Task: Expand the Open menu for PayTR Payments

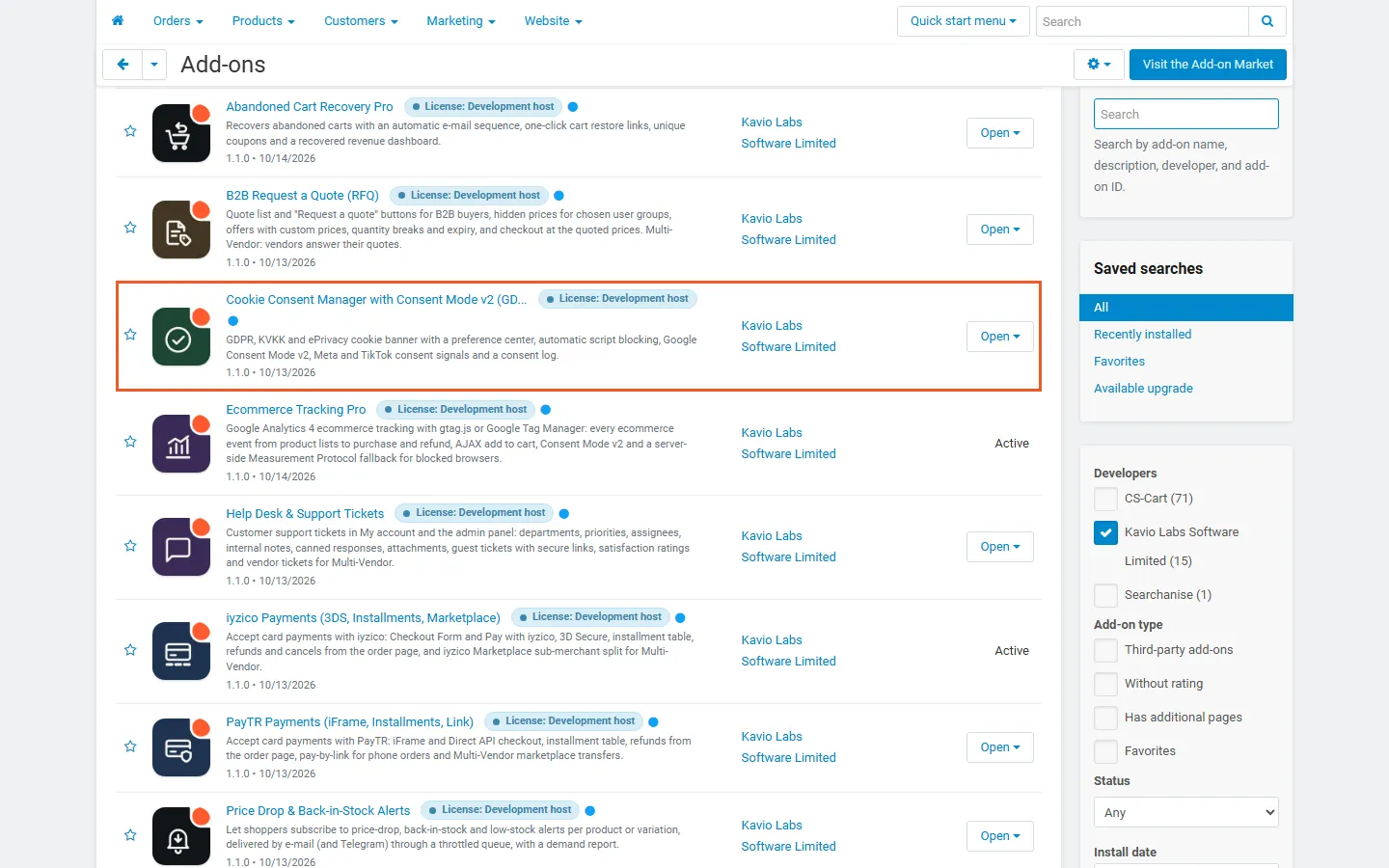Action: tap(1000, 747)
